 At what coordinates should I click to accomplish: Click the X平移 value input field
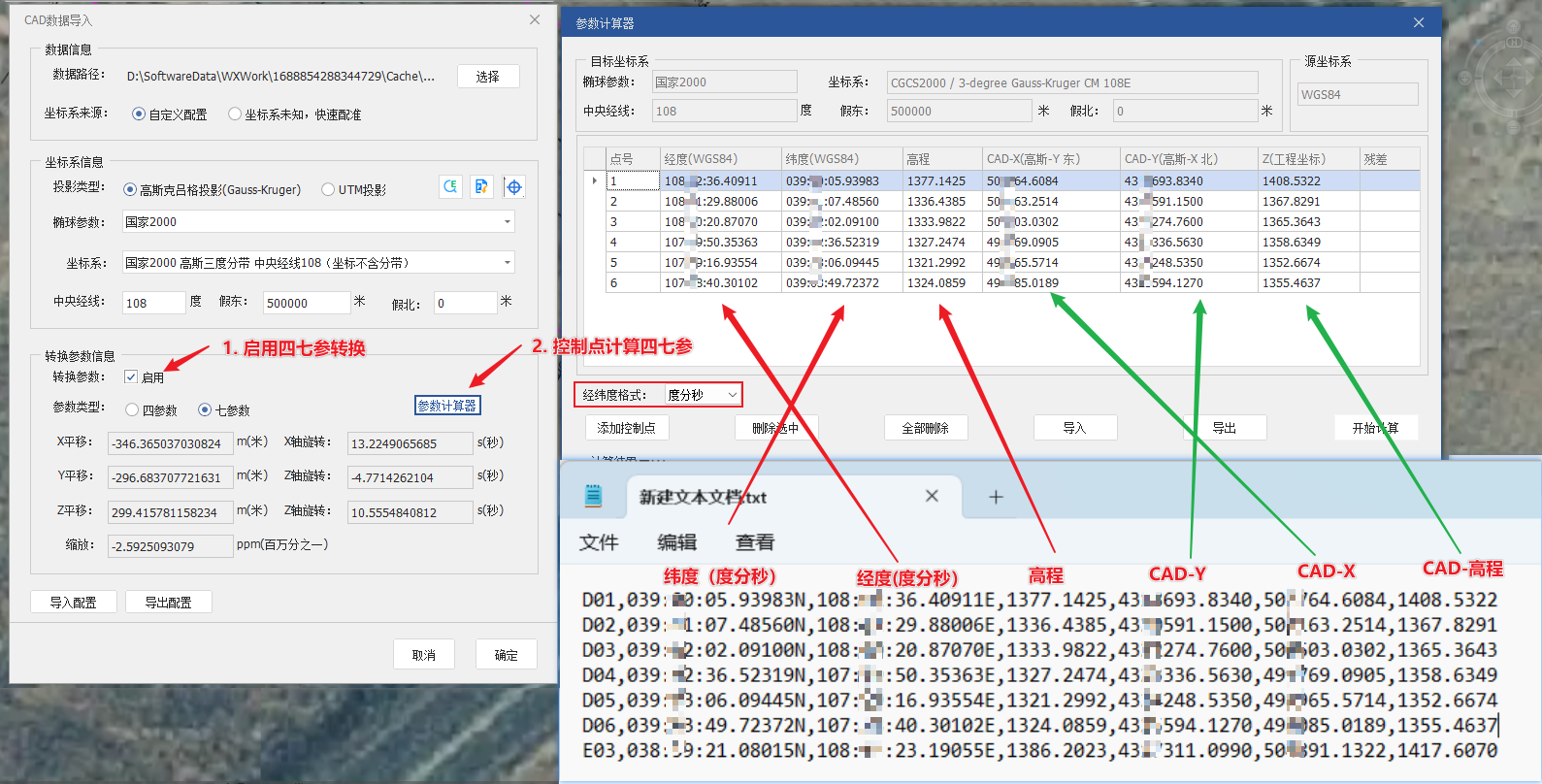(169, 444)
